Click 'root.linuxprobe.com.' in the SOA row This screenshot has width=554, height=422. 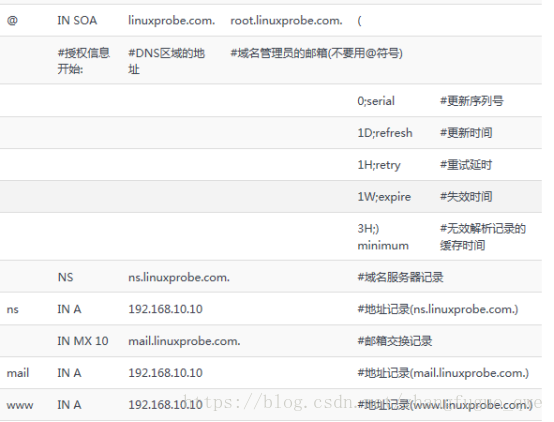286,20
